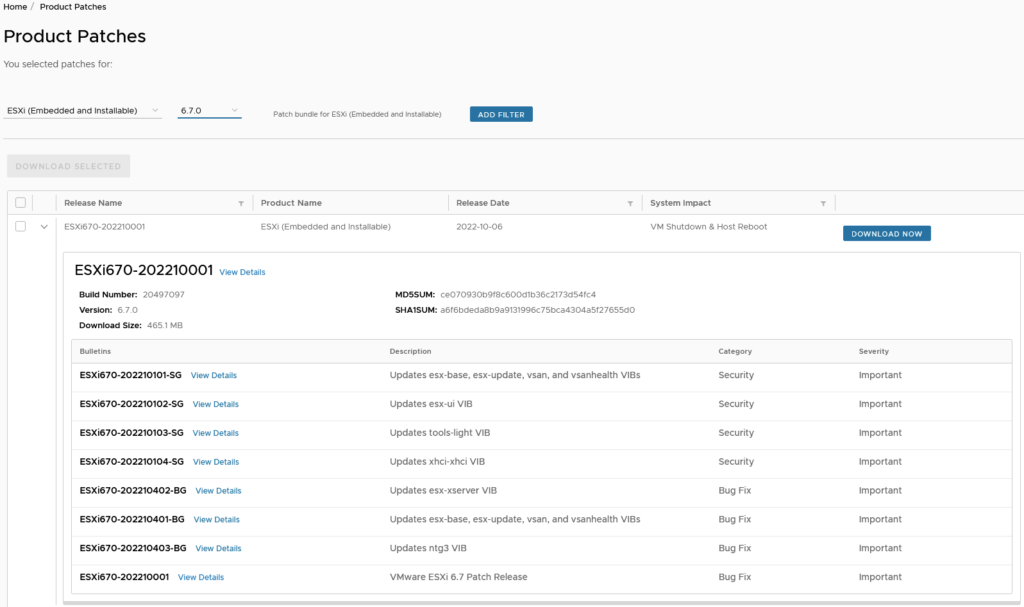Select the ESXi670-202210001 row checkbox
Screen dimensions: 1024x607
pos(20,226)
